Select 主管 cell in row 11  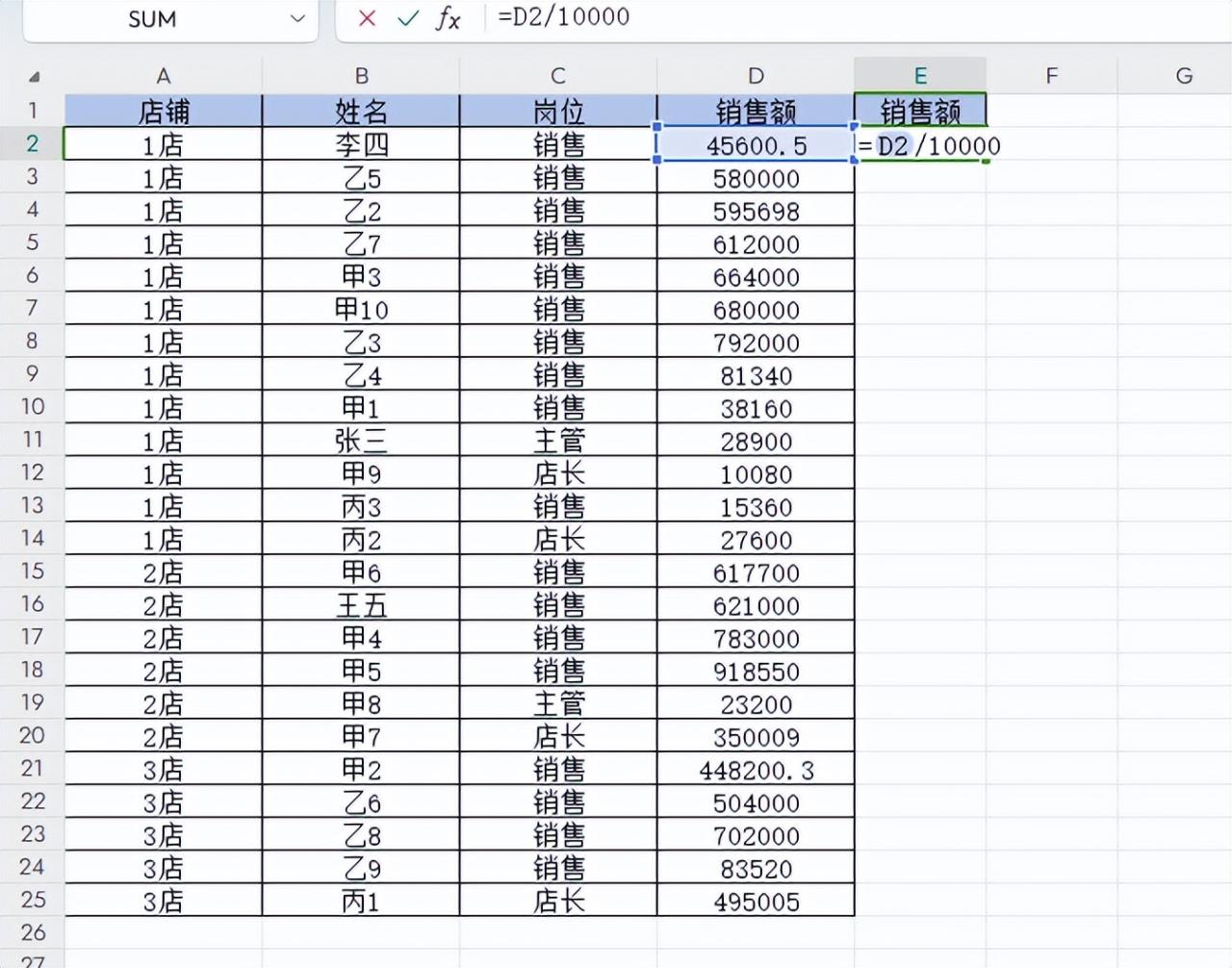click(x=558, y=441)
